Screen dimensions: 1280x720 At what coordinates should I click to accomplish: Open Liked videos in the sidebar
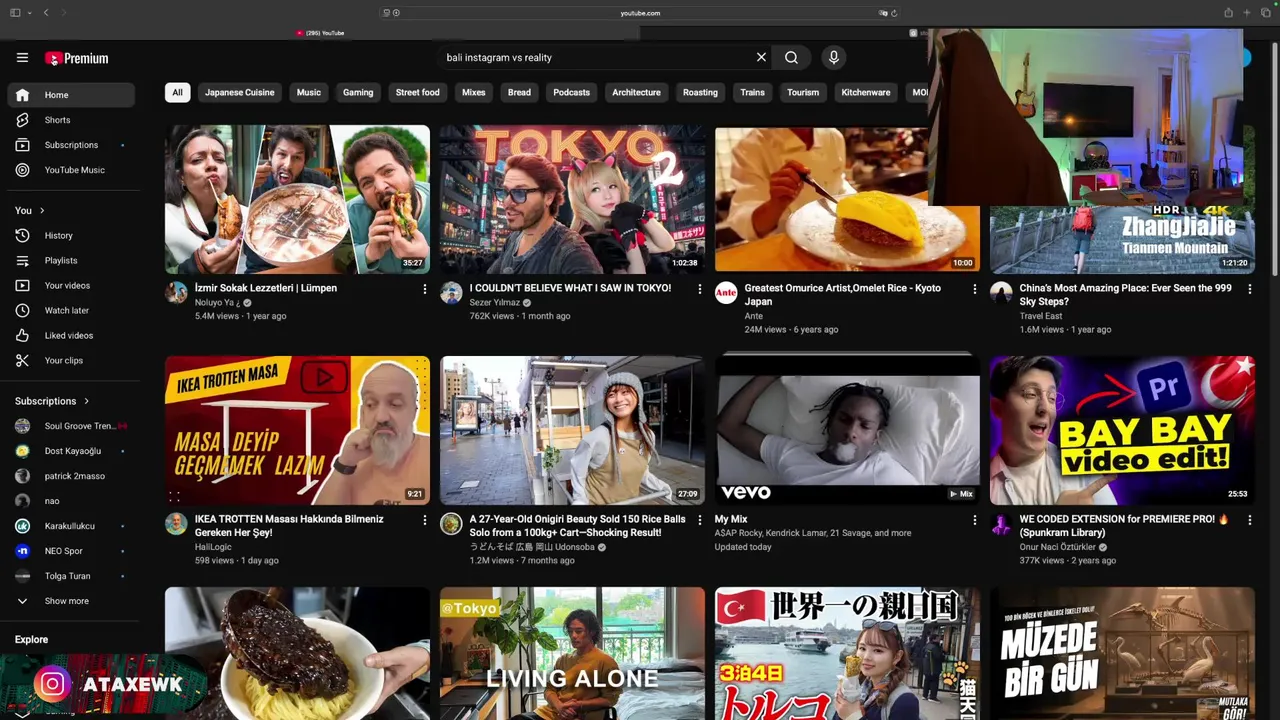coord(71,336)
